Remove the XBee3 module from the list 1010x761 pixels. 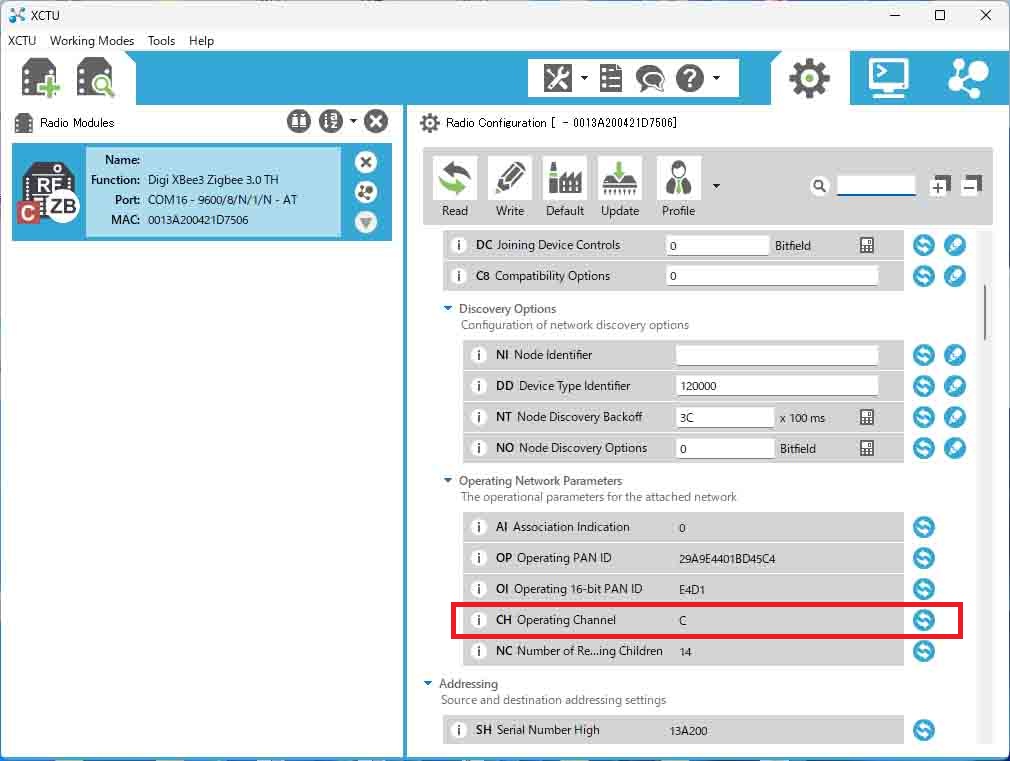coord(366,162)
